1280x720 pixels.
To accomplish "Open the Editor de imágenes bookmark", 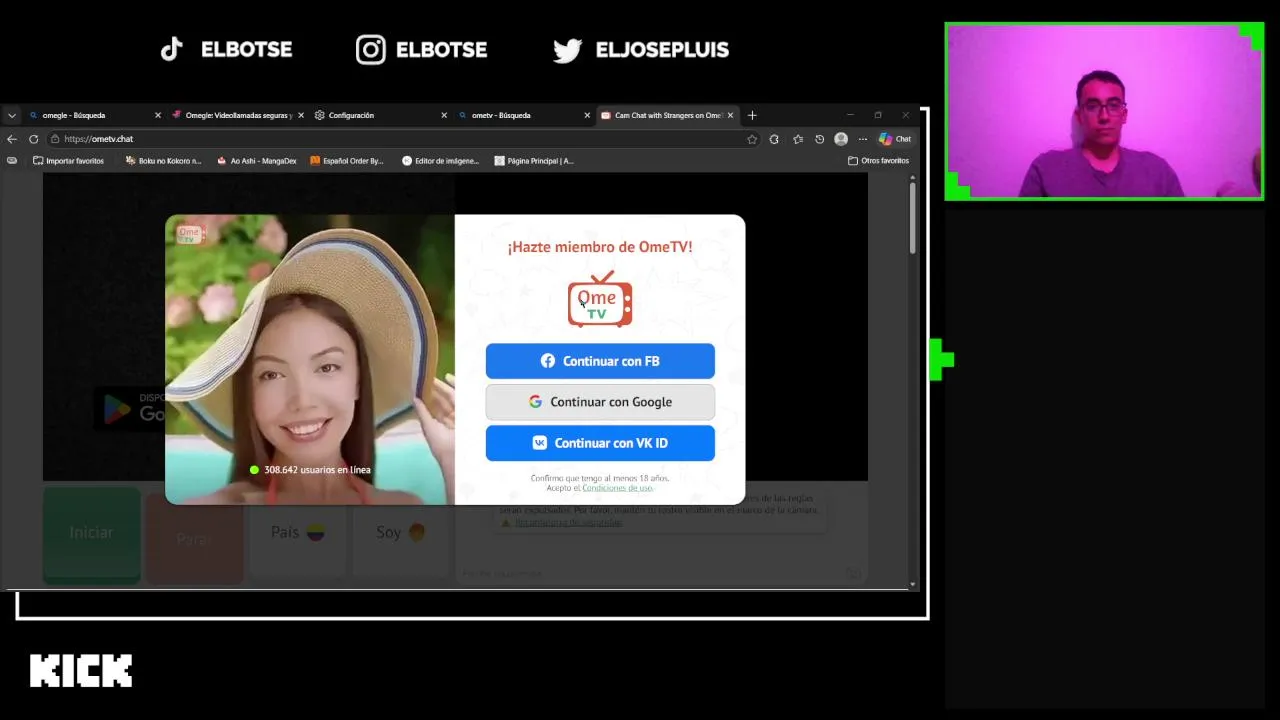I will coord(441,161).
